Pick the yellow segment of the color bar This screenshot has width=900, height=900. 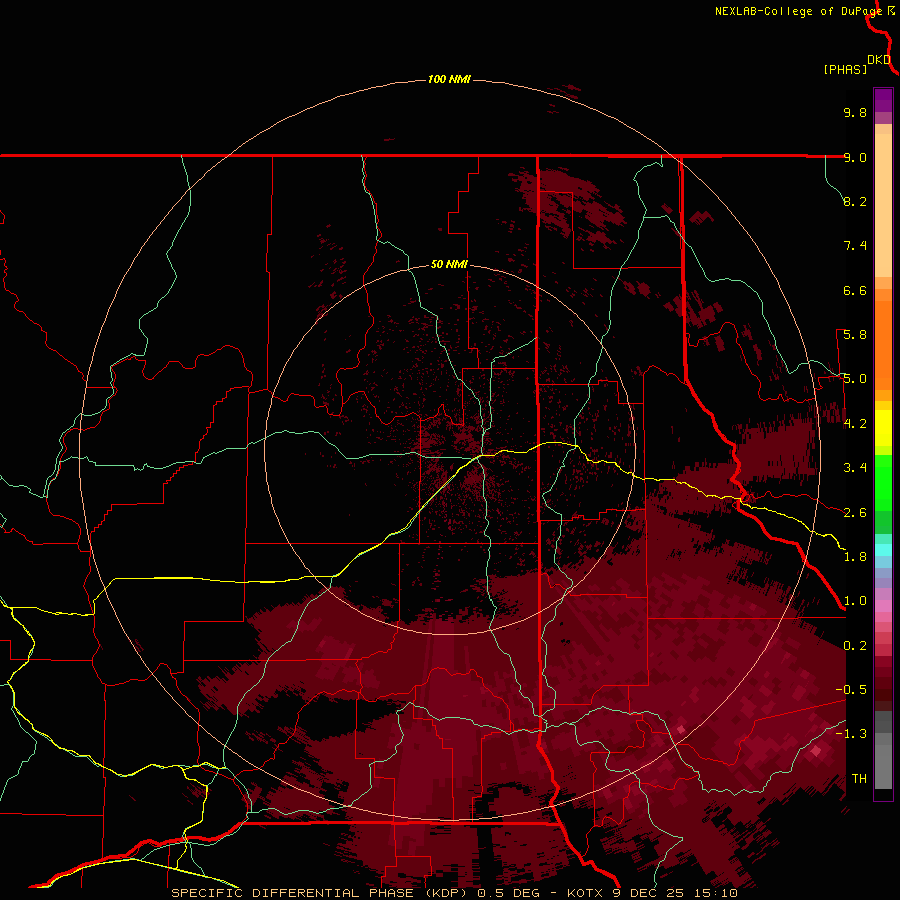tap(883, 428)
